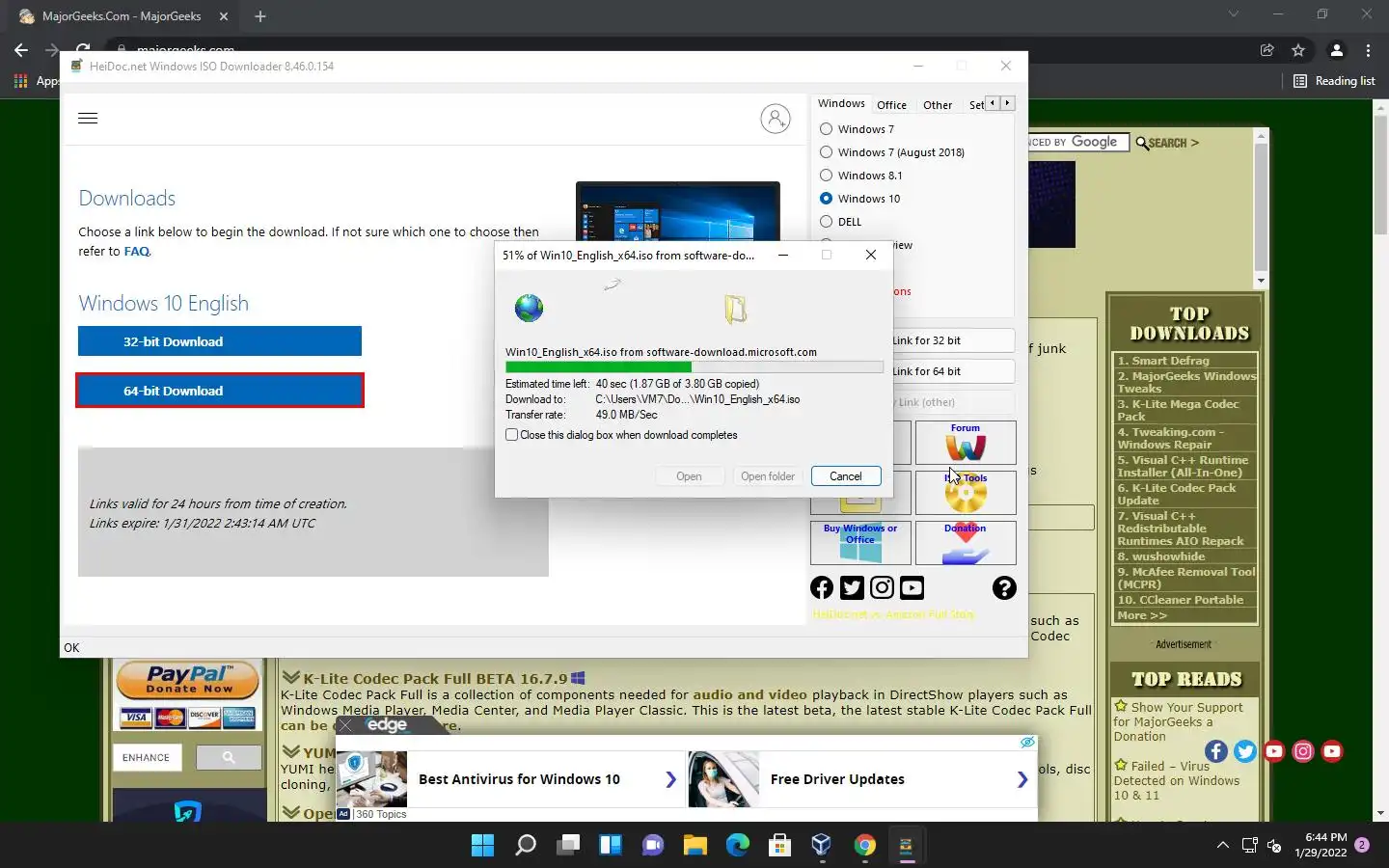Viewport: 1389px width, 868px height.
Task: Click 64-bit Download button
Action: 220,391
